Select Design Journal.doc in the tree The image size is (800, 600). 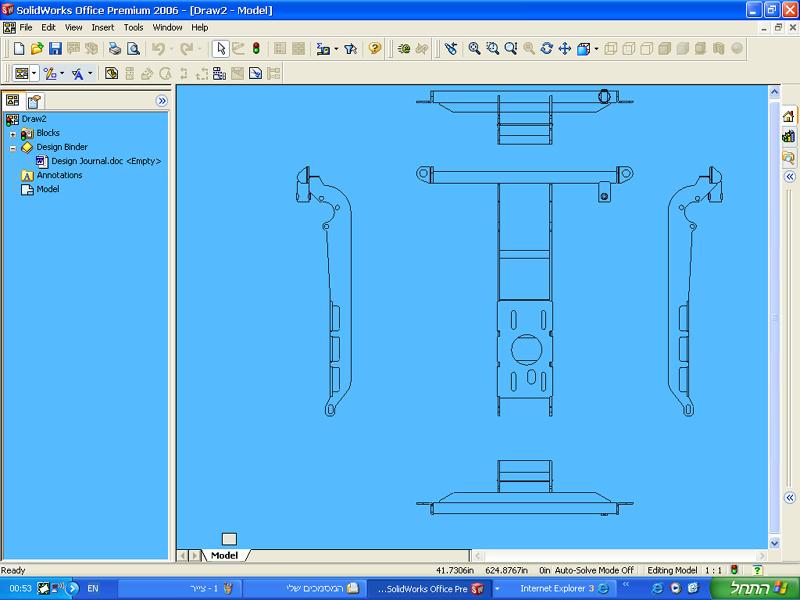[x=105, y=161]
